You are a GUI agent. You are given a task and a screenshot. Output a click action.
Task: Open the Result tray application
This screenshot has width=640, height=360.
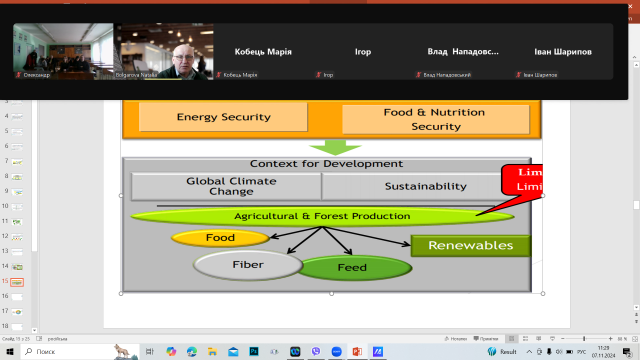[x=502, y=351]
